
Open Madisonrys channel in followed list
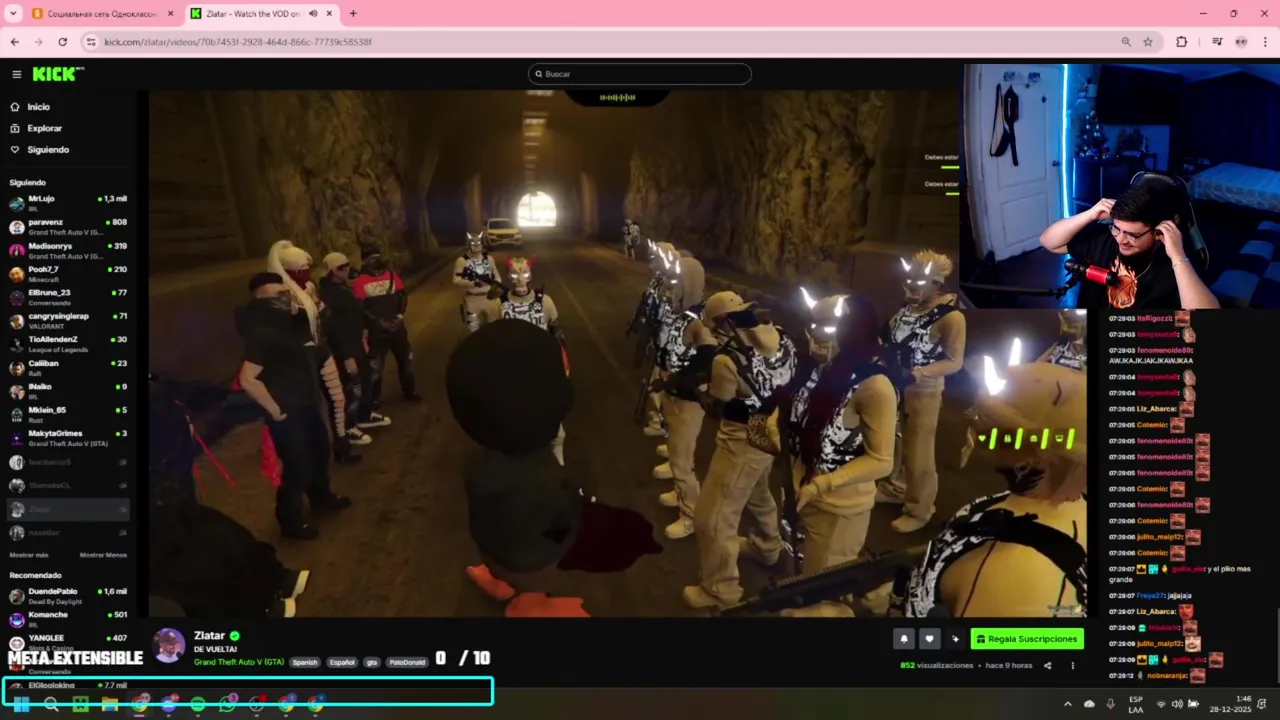coord(68,249)
